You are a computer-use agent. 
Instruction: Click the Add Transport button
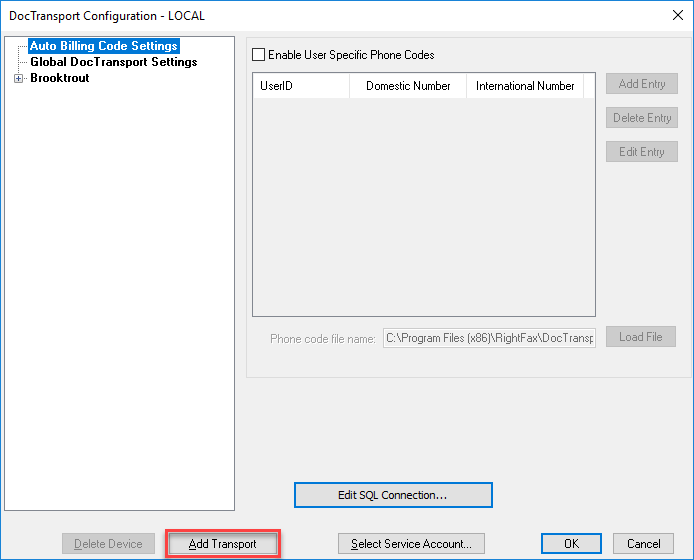point(223,544)
